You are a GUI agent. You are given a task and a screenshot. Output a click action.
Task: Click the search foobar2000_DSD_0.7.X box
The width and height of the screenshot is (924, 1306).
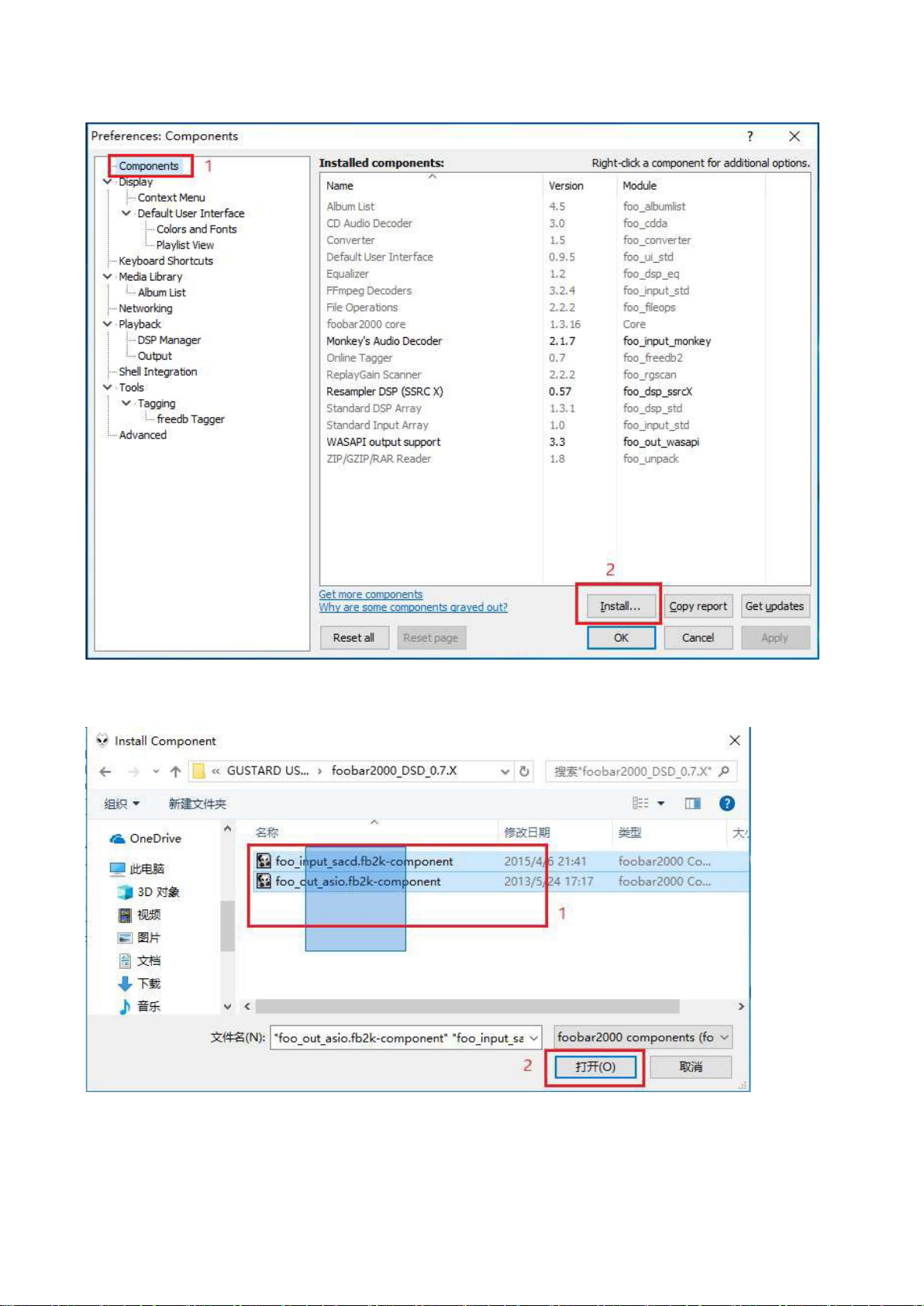click(x=641, y=771)
